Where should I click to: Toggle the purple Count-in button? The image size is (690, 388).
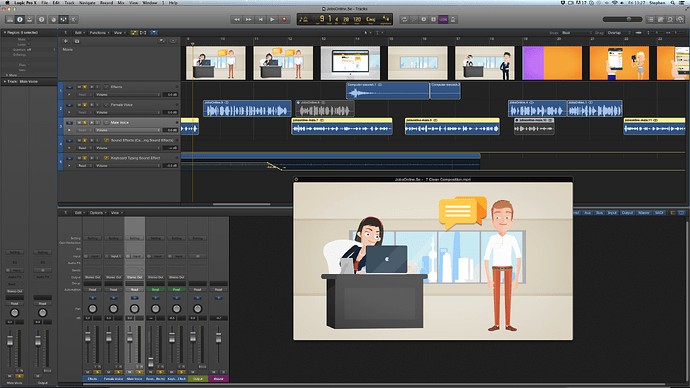pyautogui.click(x=443, y=19)
